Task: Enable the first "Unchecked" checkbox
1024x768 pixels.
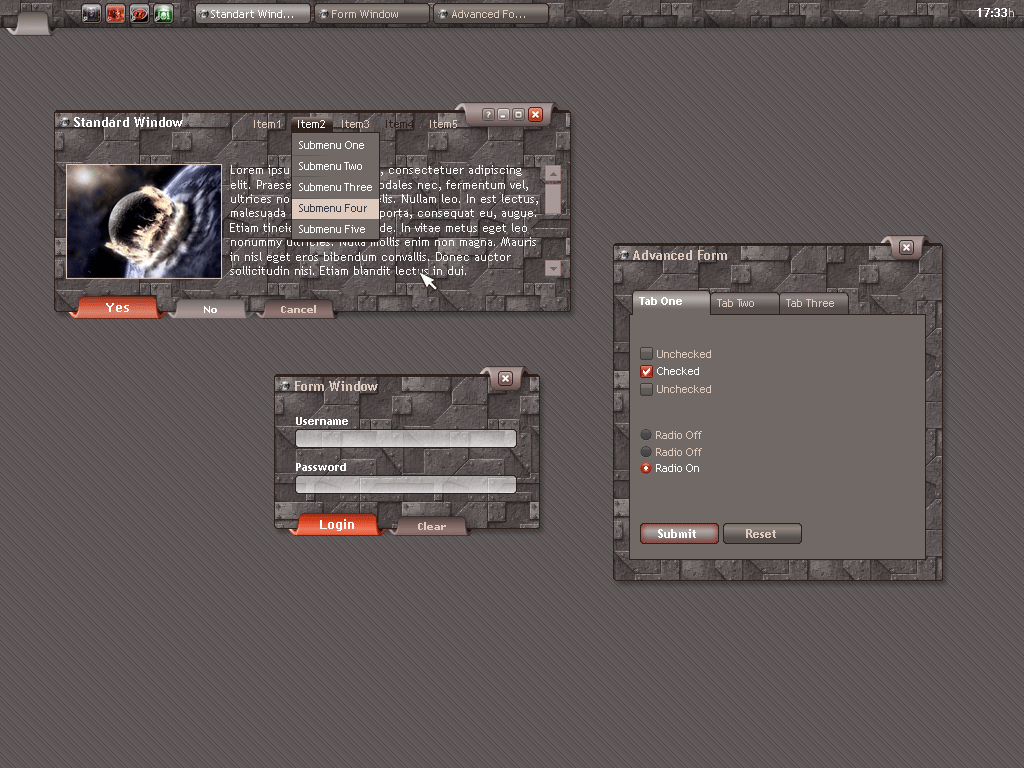Action: (646, 354)
